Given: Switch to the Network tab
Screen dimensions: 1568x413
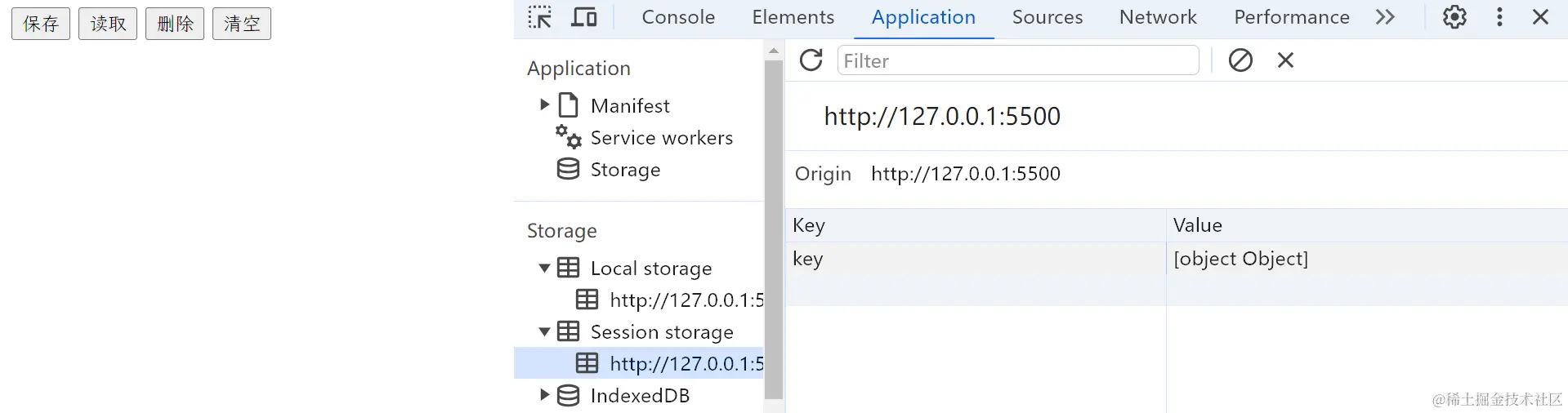Looking at the screenshot, I should [1157, 17].
